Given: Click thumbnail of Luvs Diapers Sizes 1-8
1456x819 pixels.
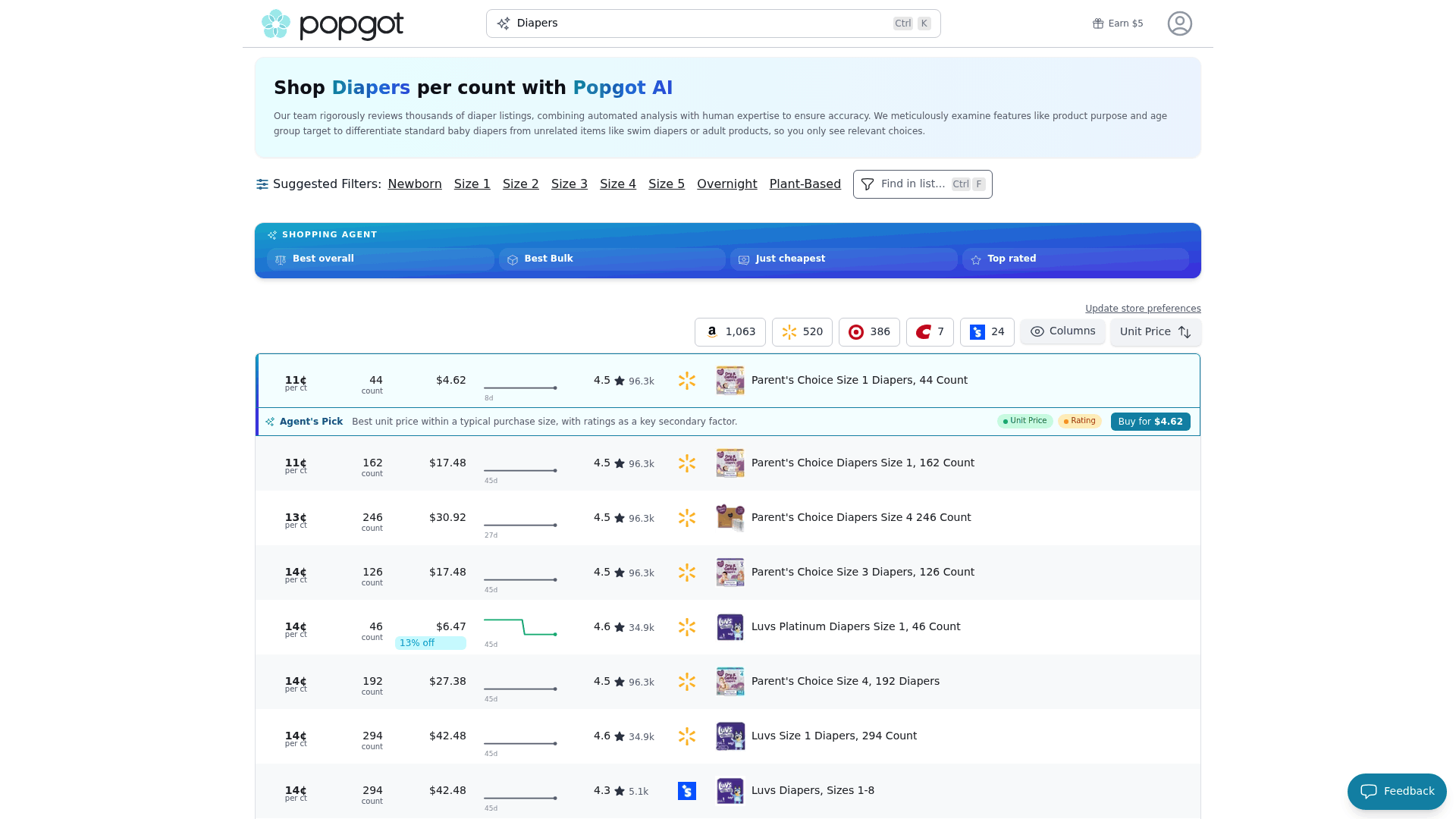Looking at the screenshot, I should (x=730, y=791).
